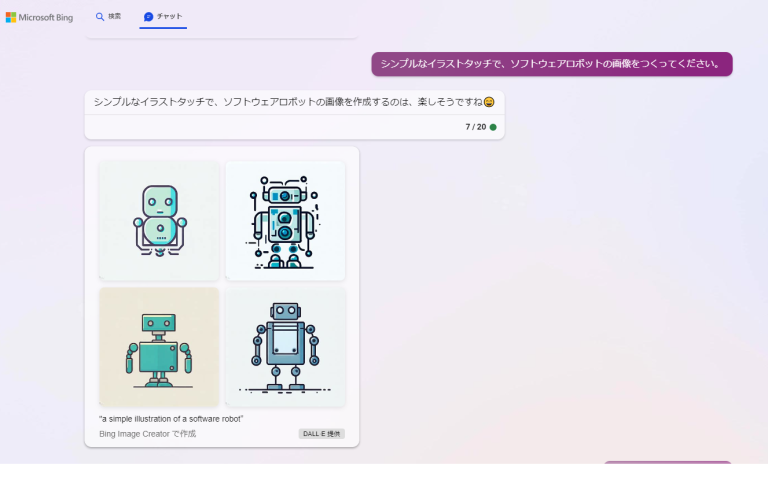The image size is (768, 502).
Task: Switch to the 検索 tab
Action: [x=109, y=17]
